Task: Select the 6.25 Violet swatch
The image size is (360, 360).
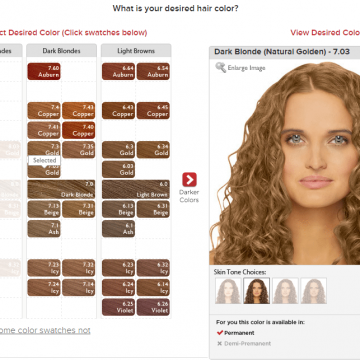Action: 119,307
